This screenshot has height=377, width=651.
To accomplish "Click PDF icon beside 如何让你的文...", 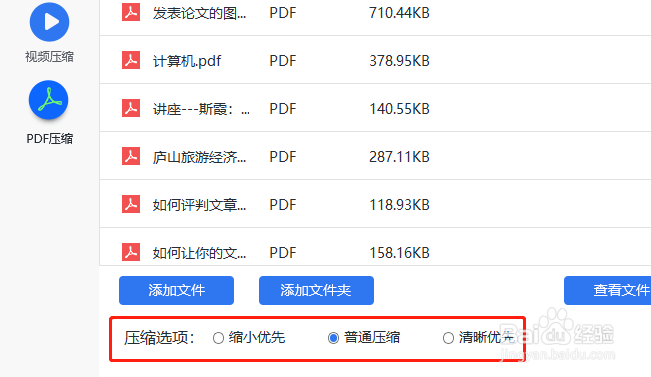I will click(x=131, y=252).
